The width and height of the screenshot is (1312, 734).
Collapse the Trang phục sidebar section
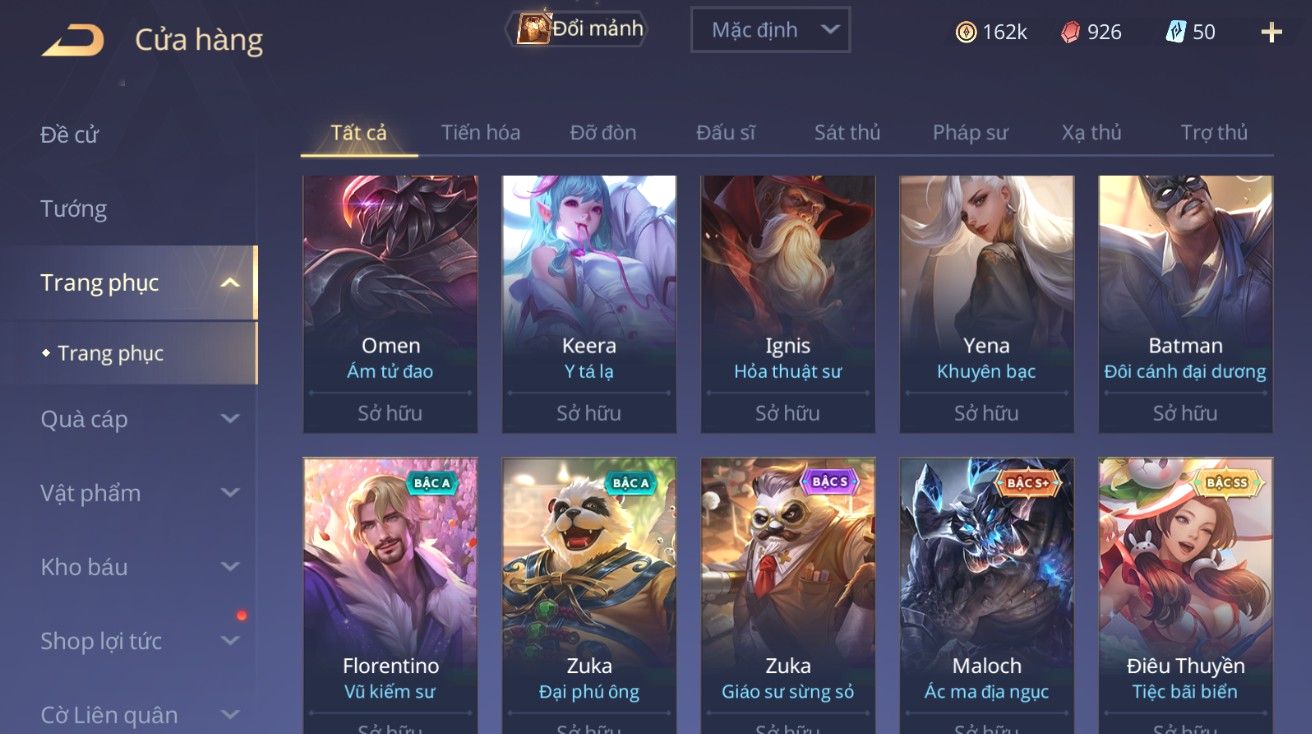230,283
